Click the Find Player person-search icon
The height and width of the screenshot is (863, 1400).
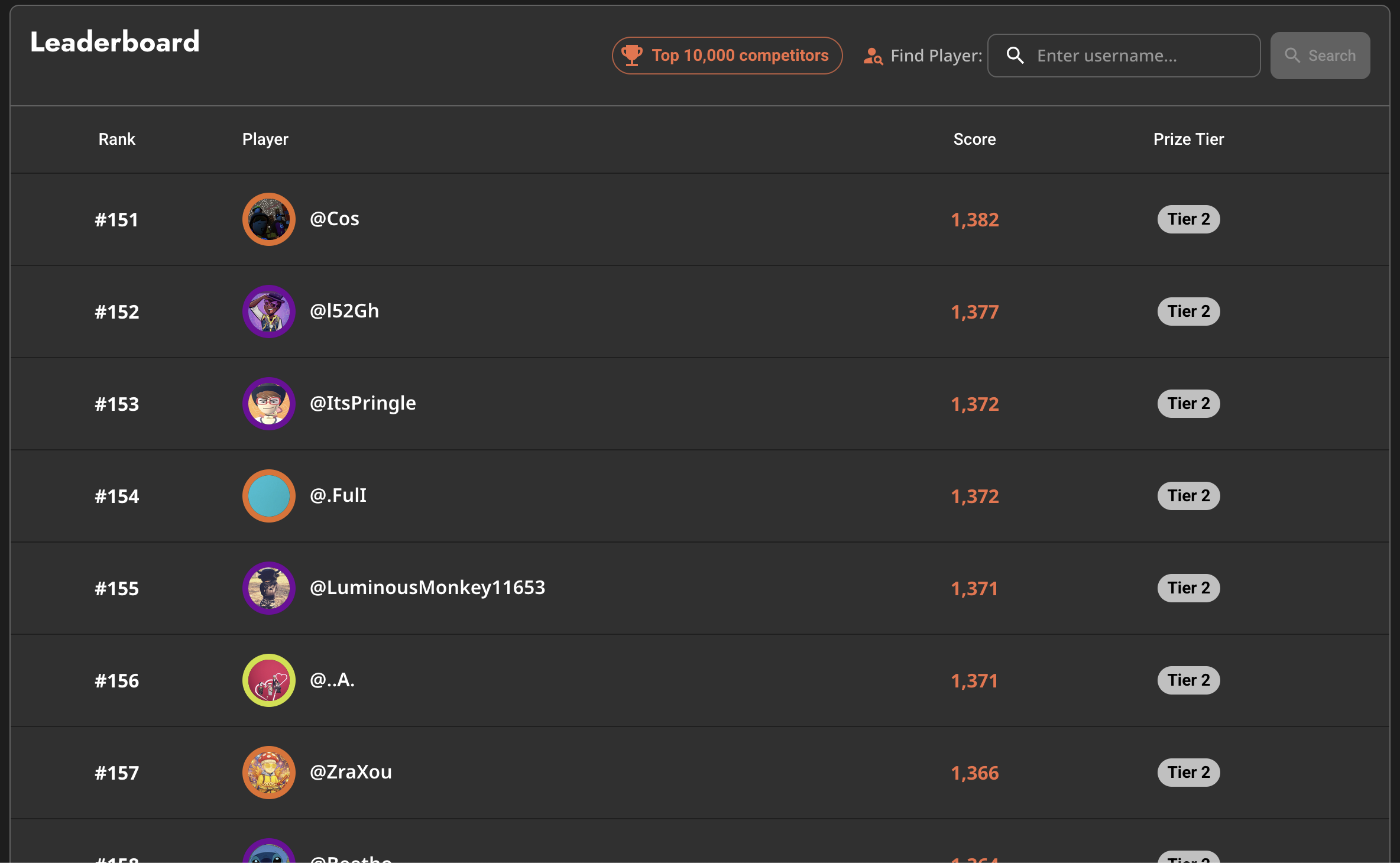[x=873, y=56]
